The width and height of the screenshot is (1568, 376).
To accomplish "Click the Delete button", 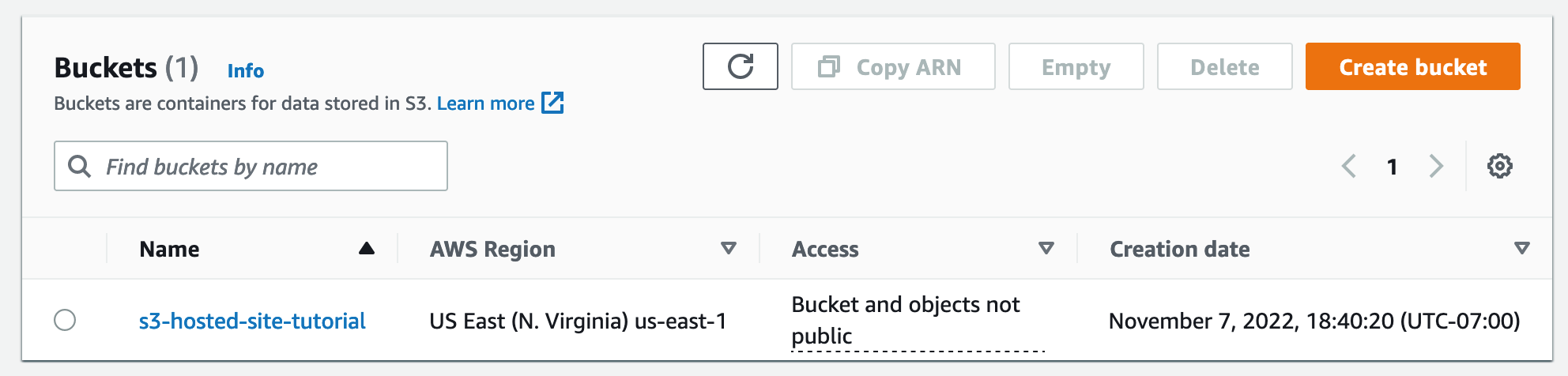I will pyautogui.click(x=1224, y=66).
